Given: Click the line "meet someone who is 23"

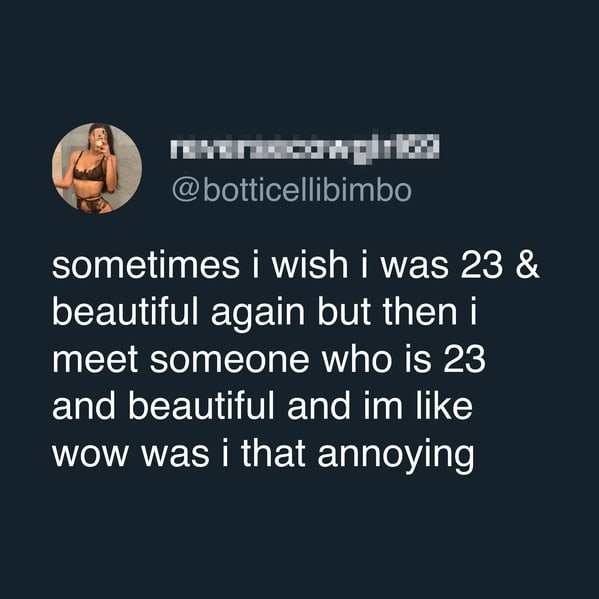Looking at the screenshot, I should [x=269, y=360].
